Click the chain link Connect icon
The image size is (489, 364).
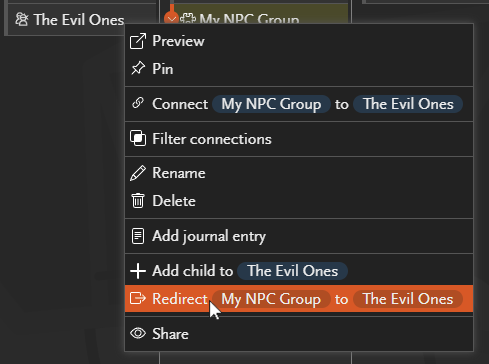[x=138, y=103]
